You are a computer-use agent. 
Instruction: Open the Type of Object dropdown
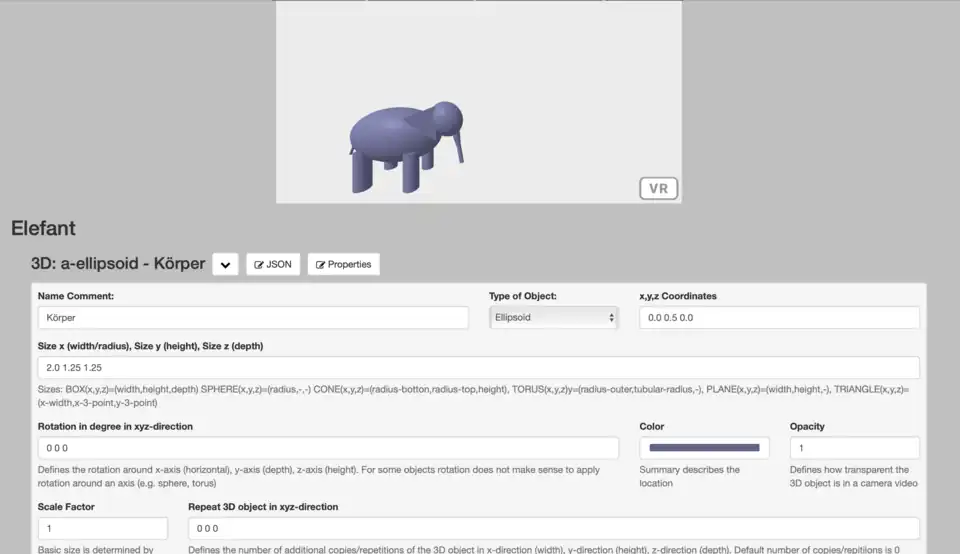[555, 317]
